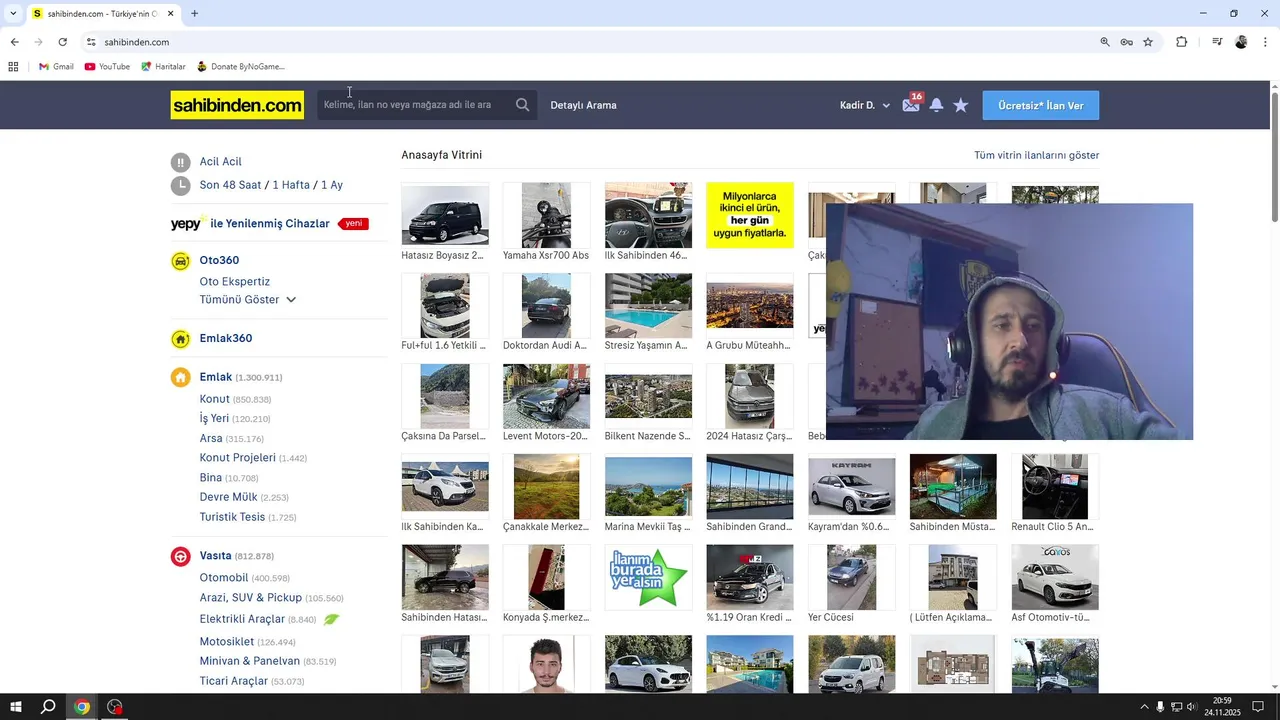Open the Son 48 Saat link
The width and height of the screenshot is (1280, 720).
230,185
